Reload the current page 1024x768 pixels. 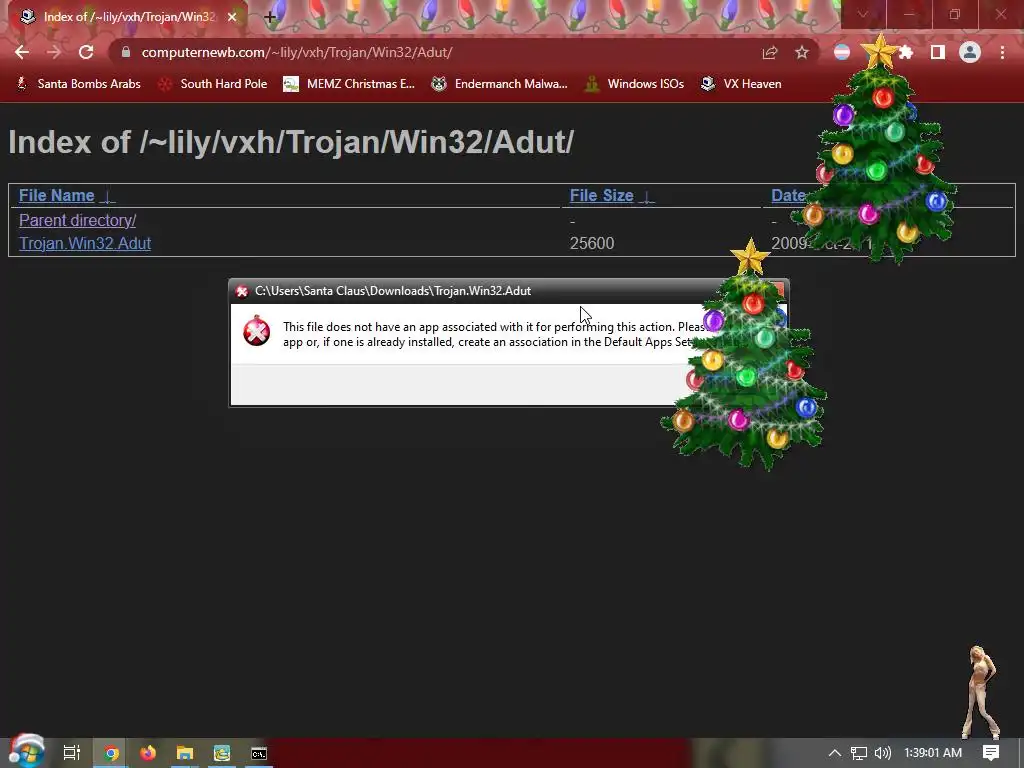point(86,52)
